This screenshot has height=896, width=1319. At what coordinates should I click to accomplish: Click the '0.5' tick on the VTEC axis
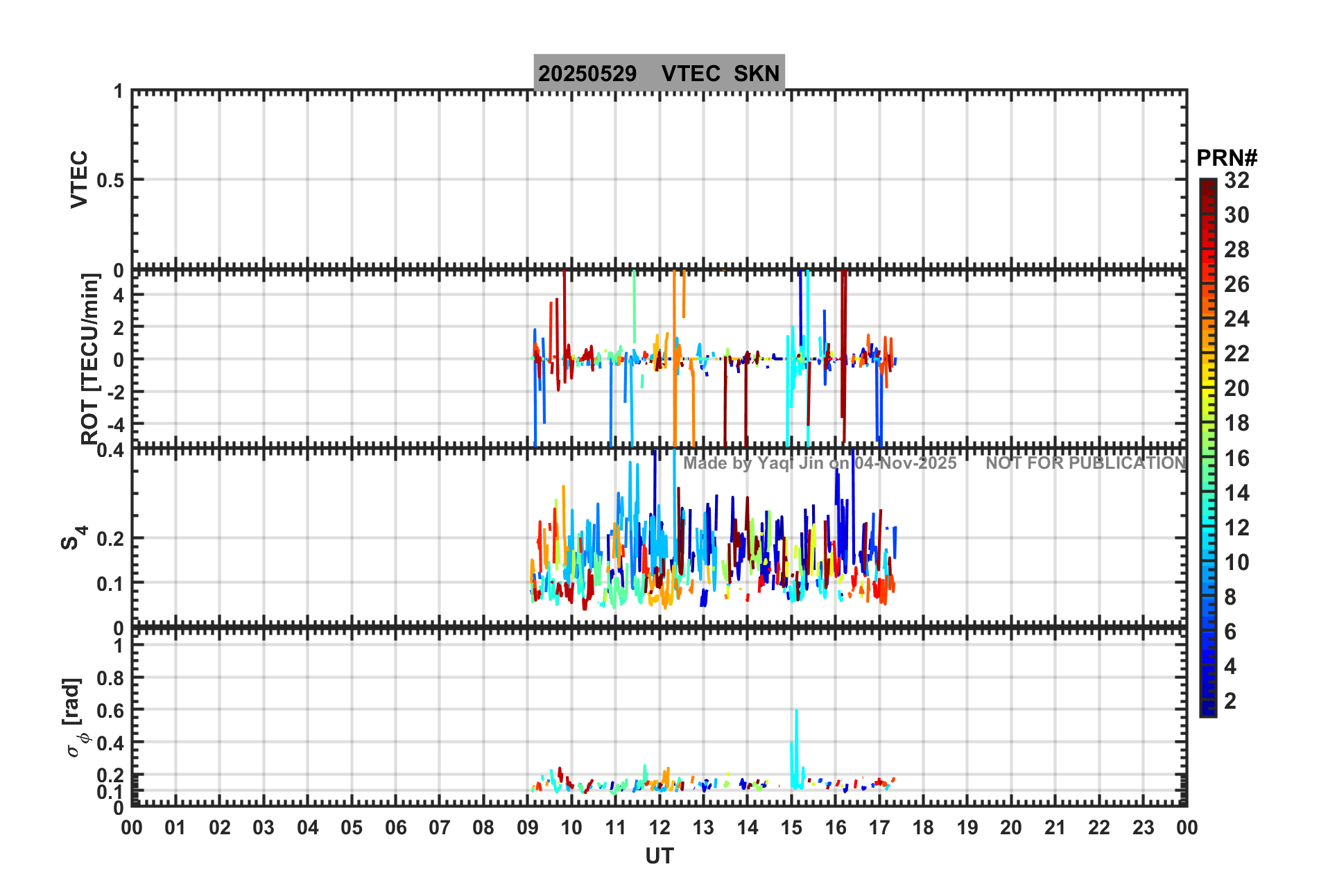click(110, 180)
